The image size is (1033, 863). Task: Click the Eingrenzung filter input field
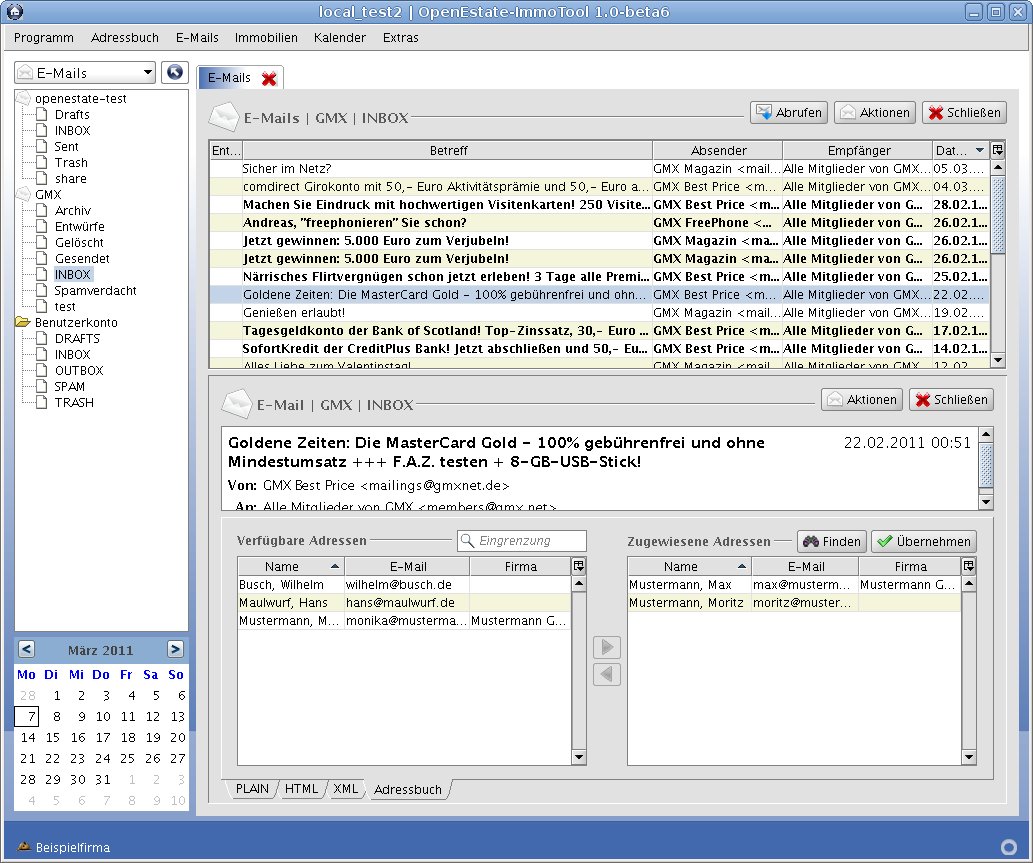pyautogui.click(x=530, y=541)
